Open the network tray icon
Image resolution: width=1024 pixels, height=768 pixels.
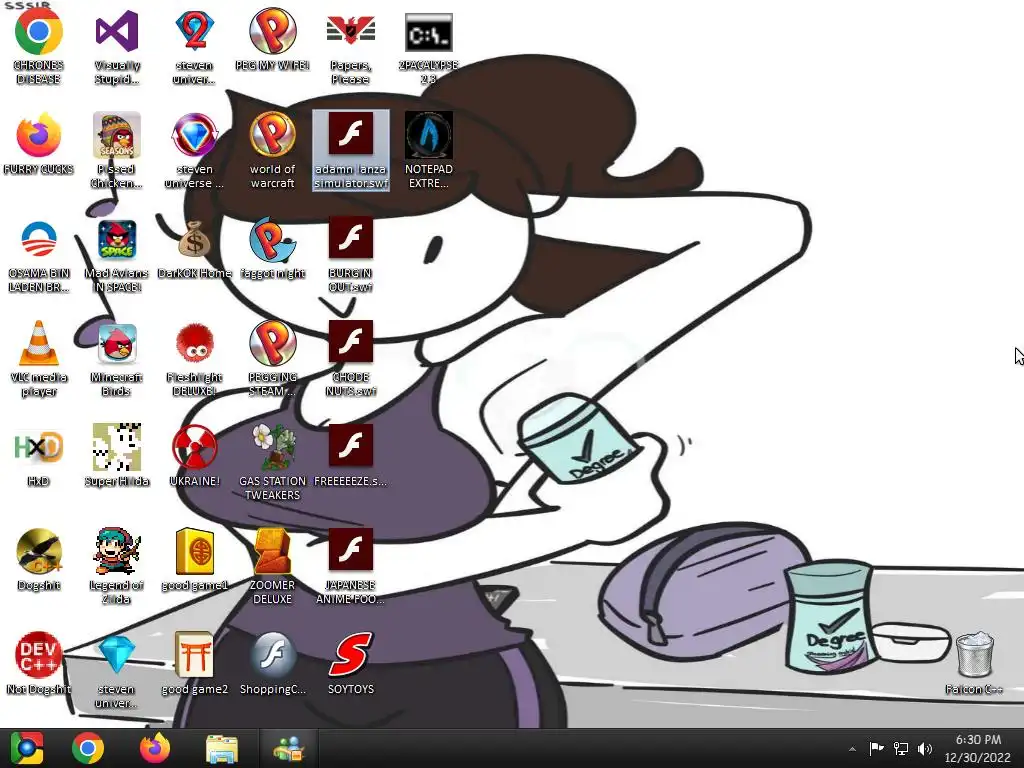[901, 748]
